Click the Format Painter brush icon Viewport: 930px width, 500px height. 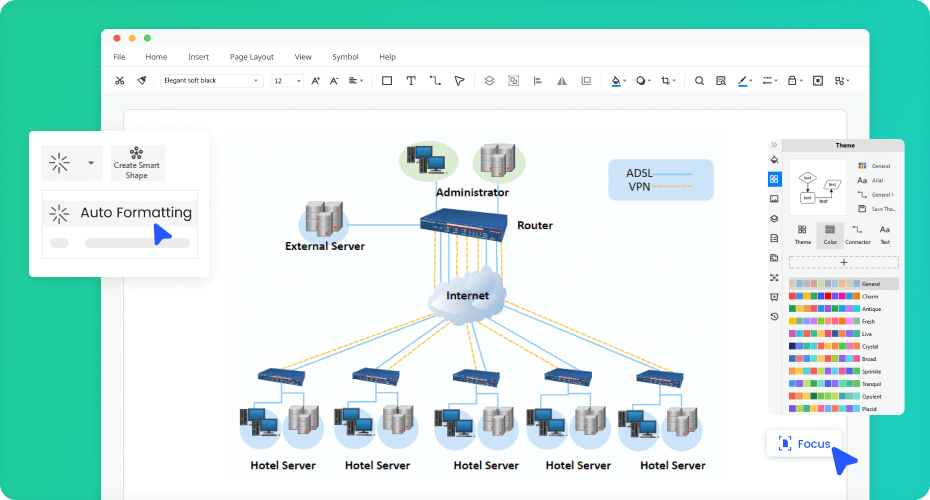(x=142, y=81)
